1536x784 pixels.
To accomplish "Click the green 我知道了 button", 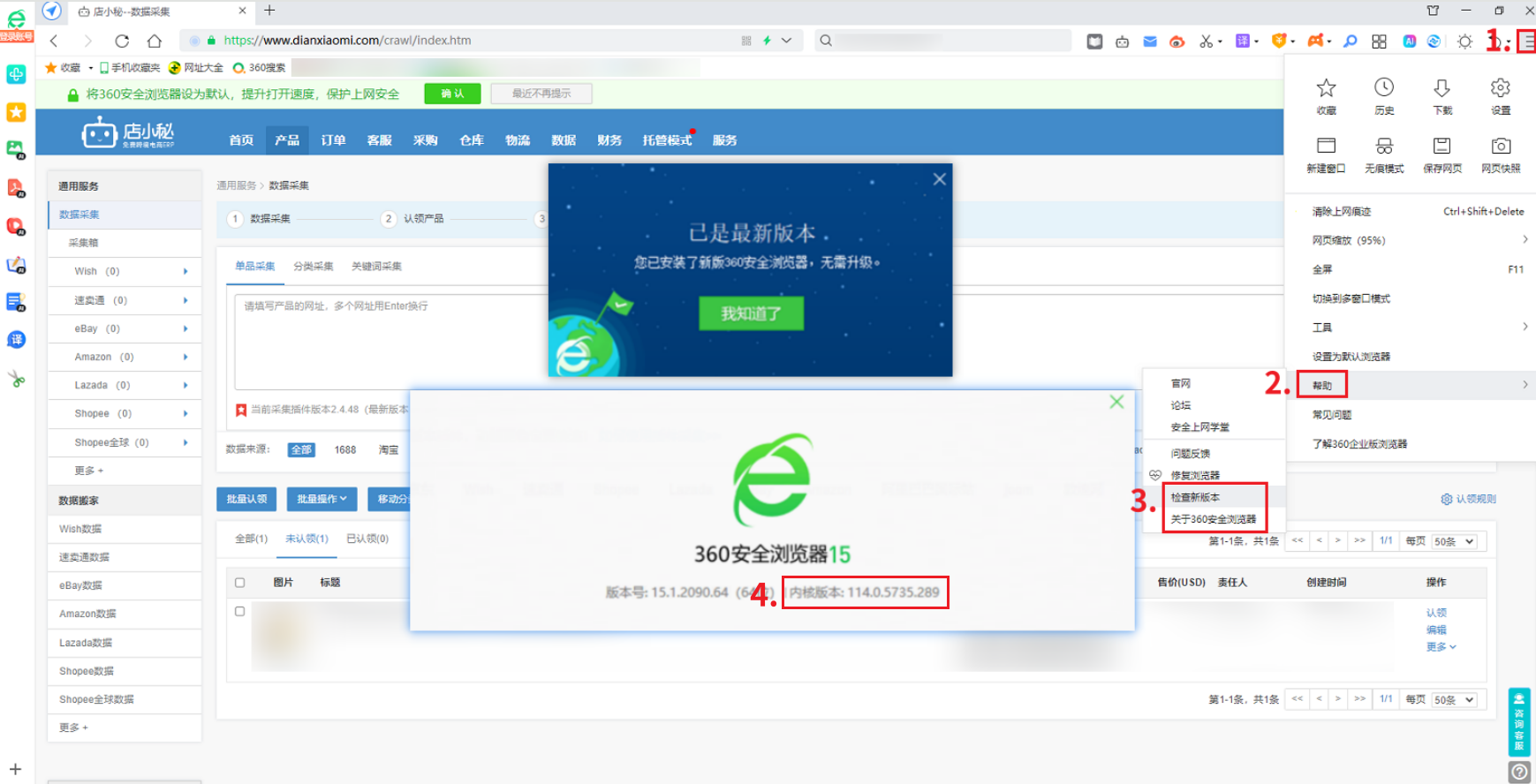I will [751, 313].
